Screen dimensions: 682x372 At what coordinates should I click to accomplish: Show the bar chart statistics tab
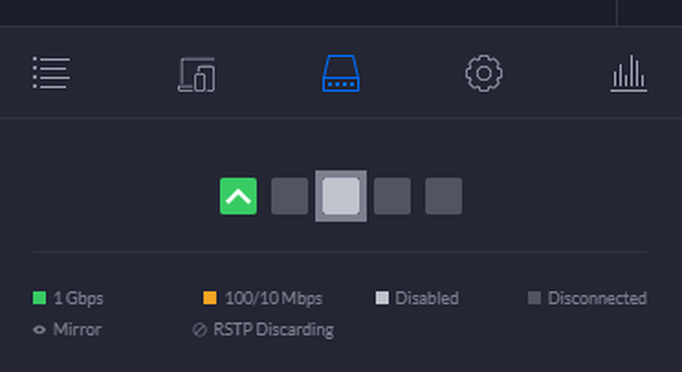(629, 74)
